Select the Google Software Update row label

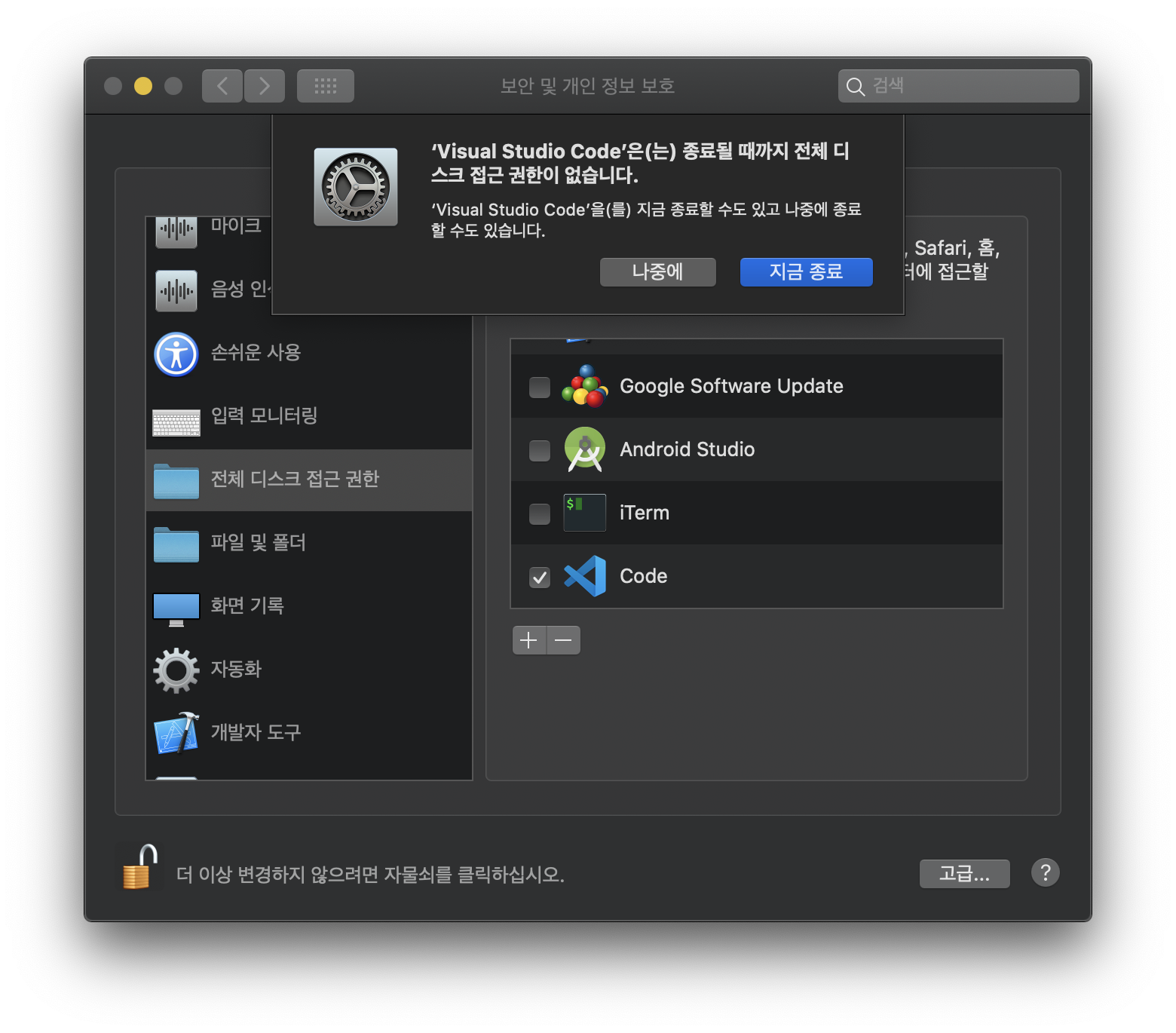point(732,386)
